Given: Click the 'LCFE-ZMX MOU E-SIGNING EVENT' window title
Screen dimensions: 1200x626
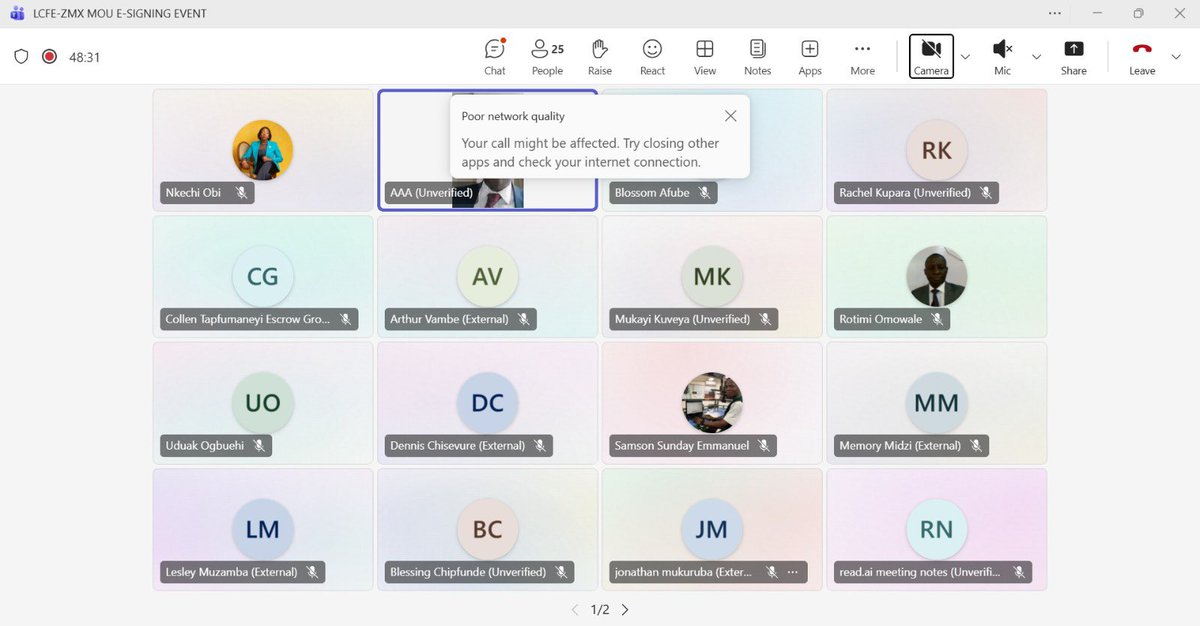Looking at the screenshot, I should click(x=119, y=13).
